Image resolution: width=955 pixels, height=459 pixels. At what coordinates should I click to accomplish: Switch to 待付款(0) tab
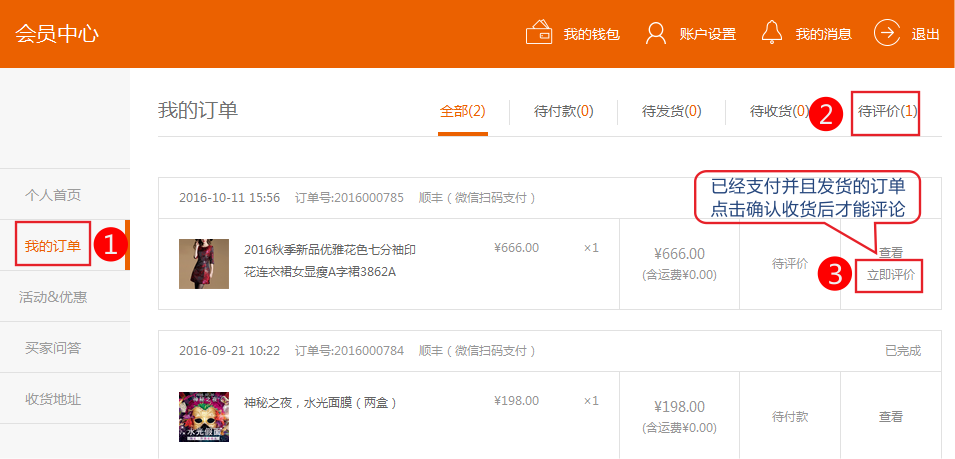click(x=563, y=111)
